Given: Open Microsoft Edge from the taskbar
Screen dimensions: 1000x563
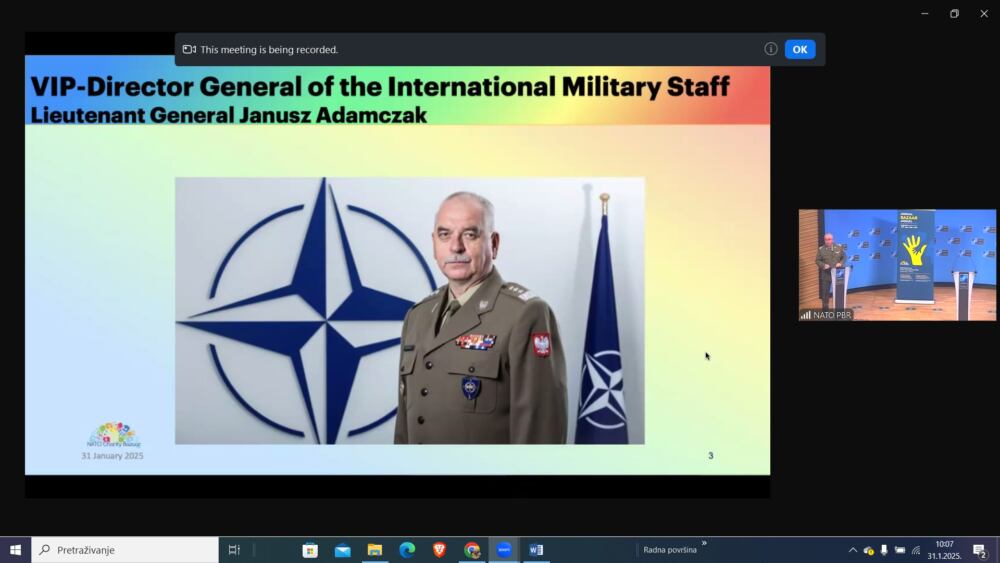Looking at the screenshot, I should click(407, 549).
